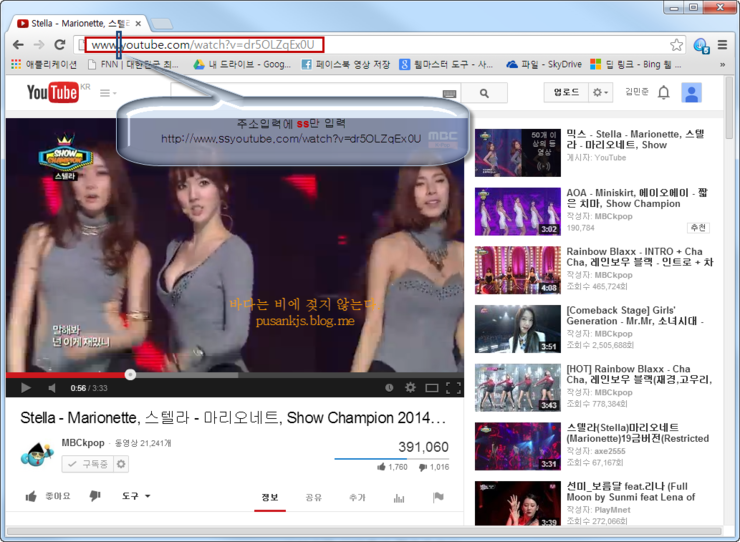Select the 정보 tab
Viewport: 740px width, 542px height.
click(269, 497)
